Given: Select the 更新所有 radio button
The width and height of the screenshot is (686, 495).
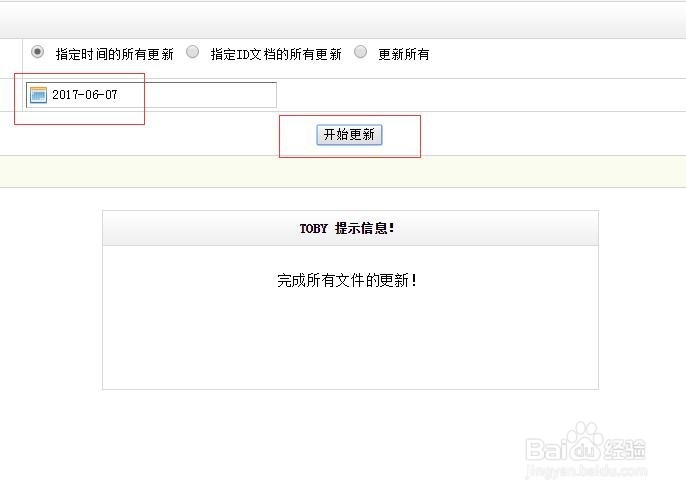Looking at the screenshot, I should 360,52.
